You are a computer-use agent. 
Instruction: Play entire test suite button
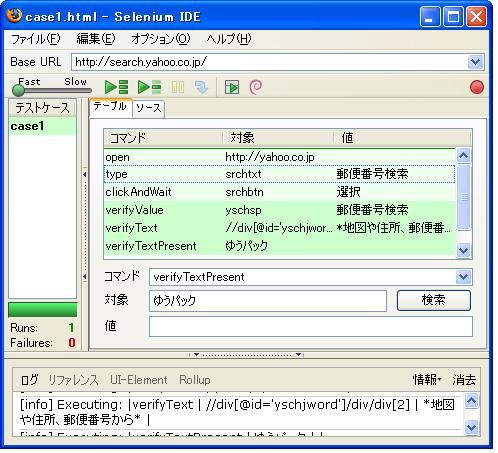[x=116, y=87]
